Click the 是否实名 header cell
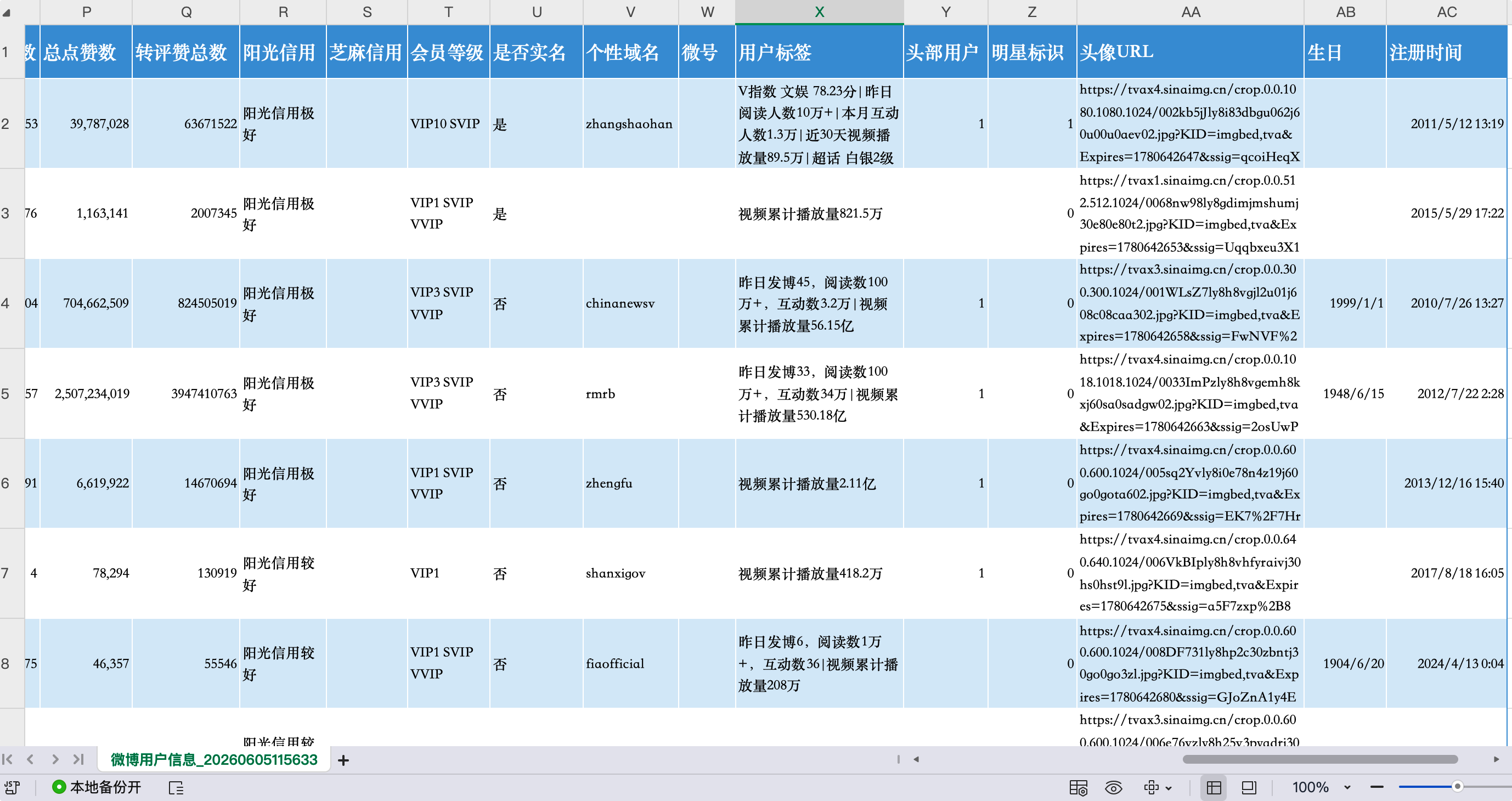The image size is (1512, 801). click(x=537, y=52)
